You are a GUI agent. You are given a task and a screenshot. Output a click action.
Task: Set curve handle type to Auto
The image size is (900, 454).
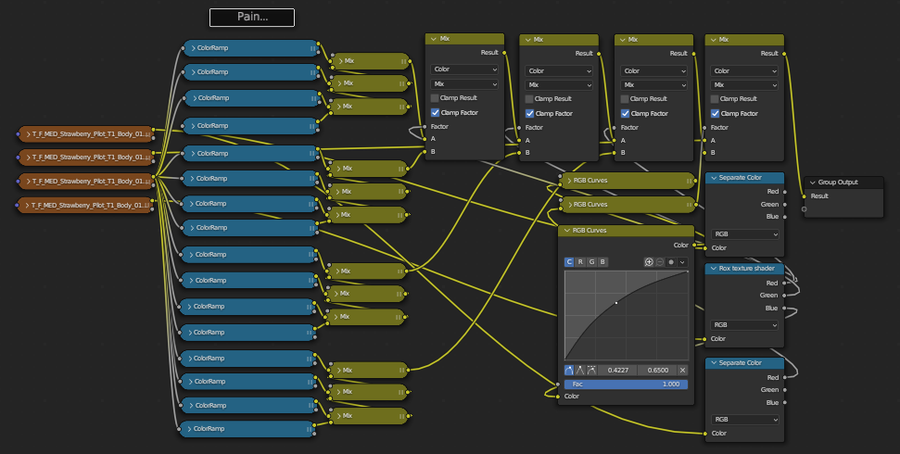point(571,370)
